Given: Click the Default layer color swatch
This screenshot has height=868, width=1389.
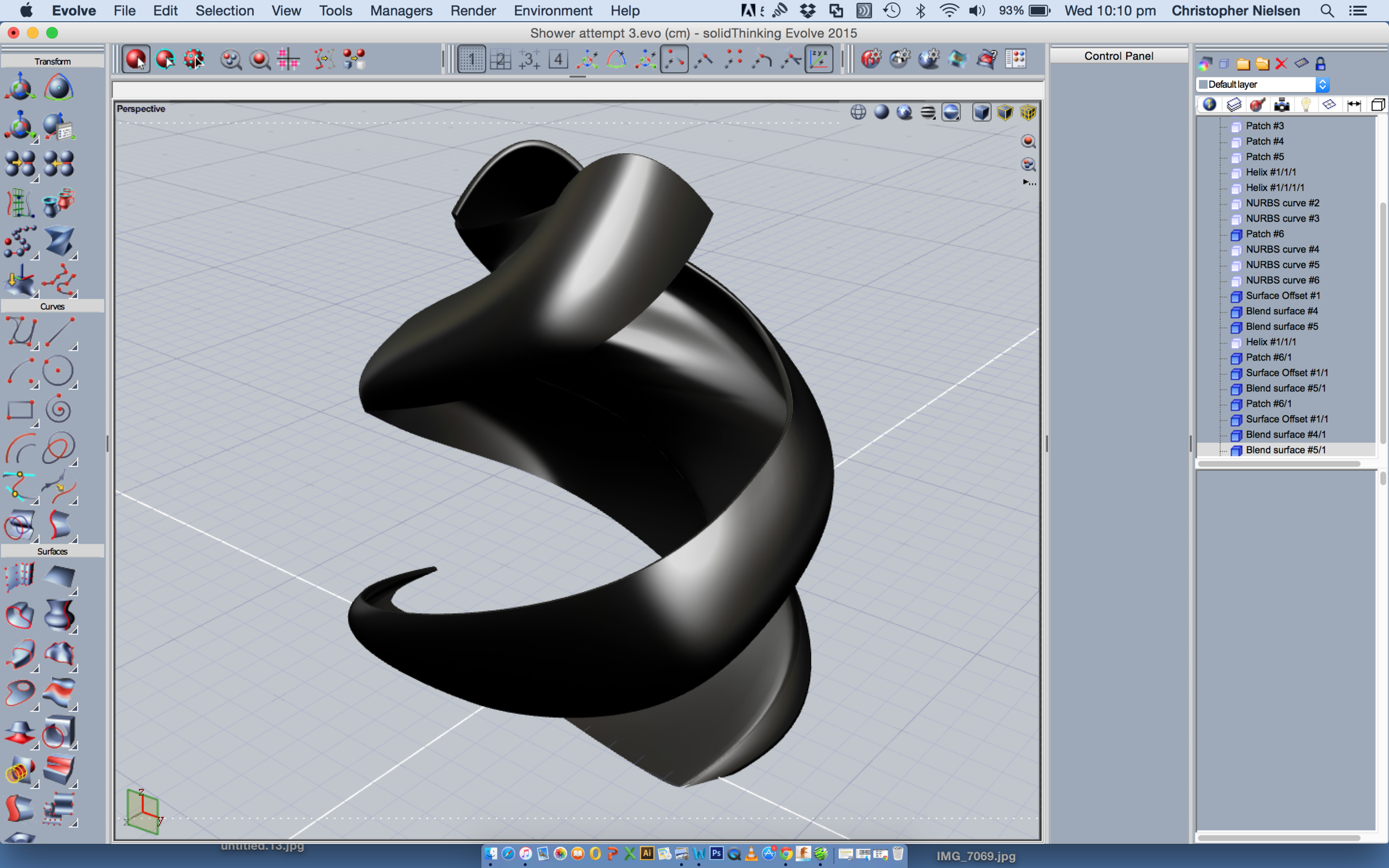Looking at the screenshot, I should [x=1203, y=84].
